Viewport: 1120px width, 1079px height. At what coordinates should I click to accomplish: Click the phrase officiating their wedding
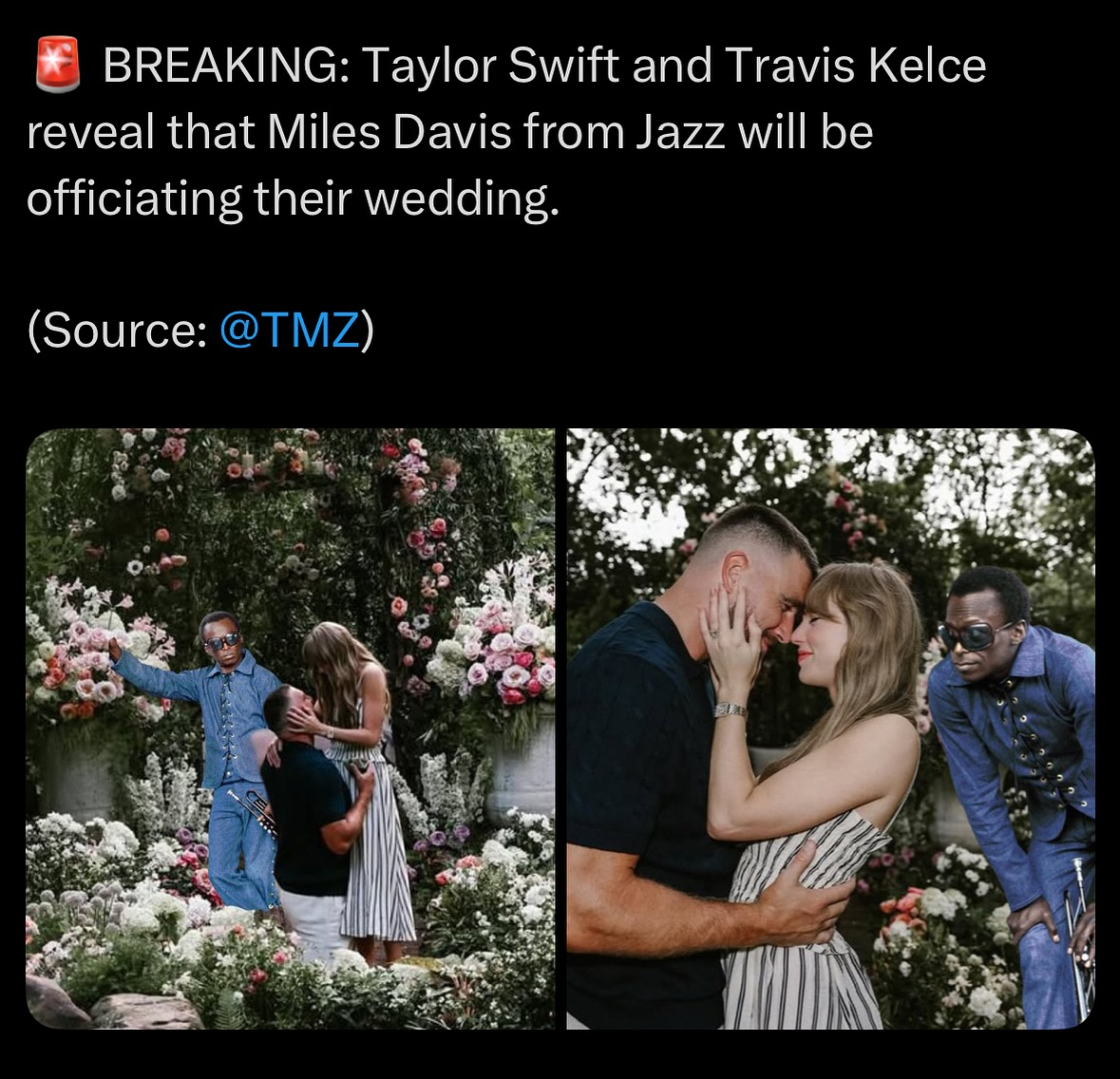coord(293,199)
